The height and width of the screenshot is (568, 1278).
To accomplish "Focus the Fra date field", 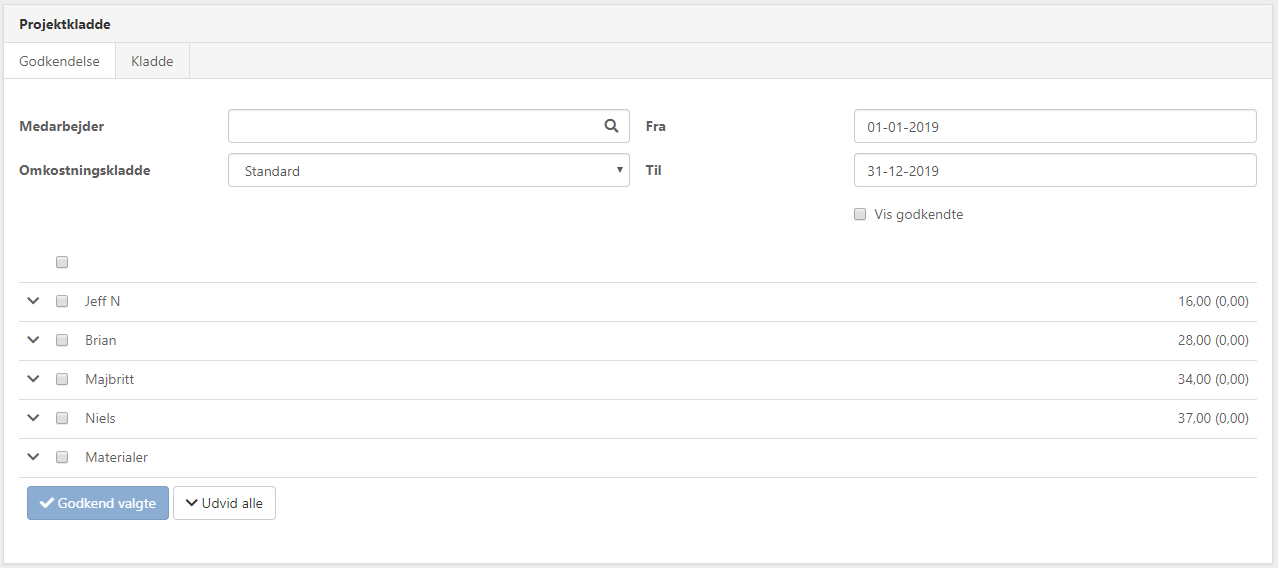I will [1054, 127].
